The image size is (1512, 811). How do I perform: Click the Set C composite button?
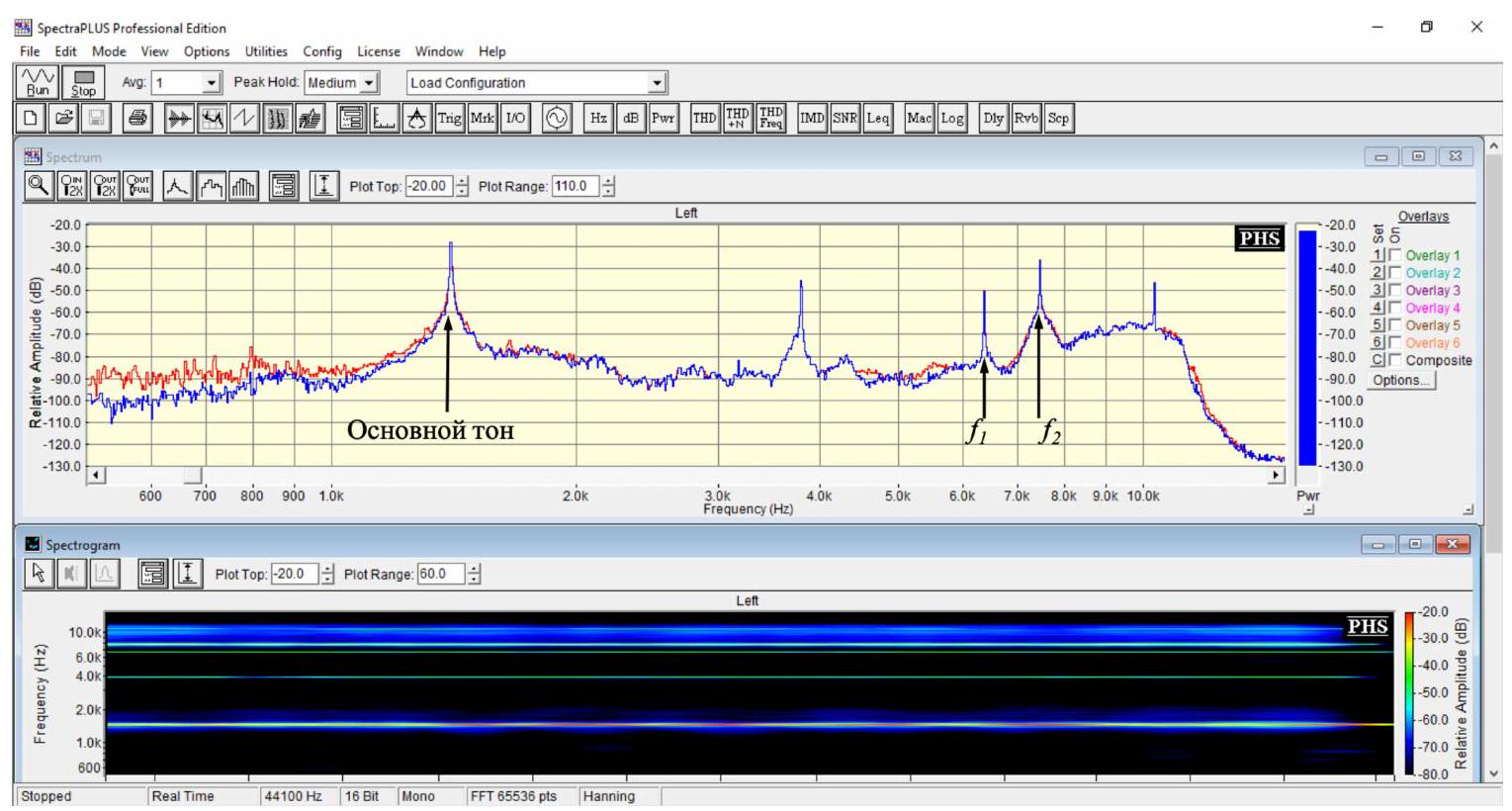[1378, 360]
